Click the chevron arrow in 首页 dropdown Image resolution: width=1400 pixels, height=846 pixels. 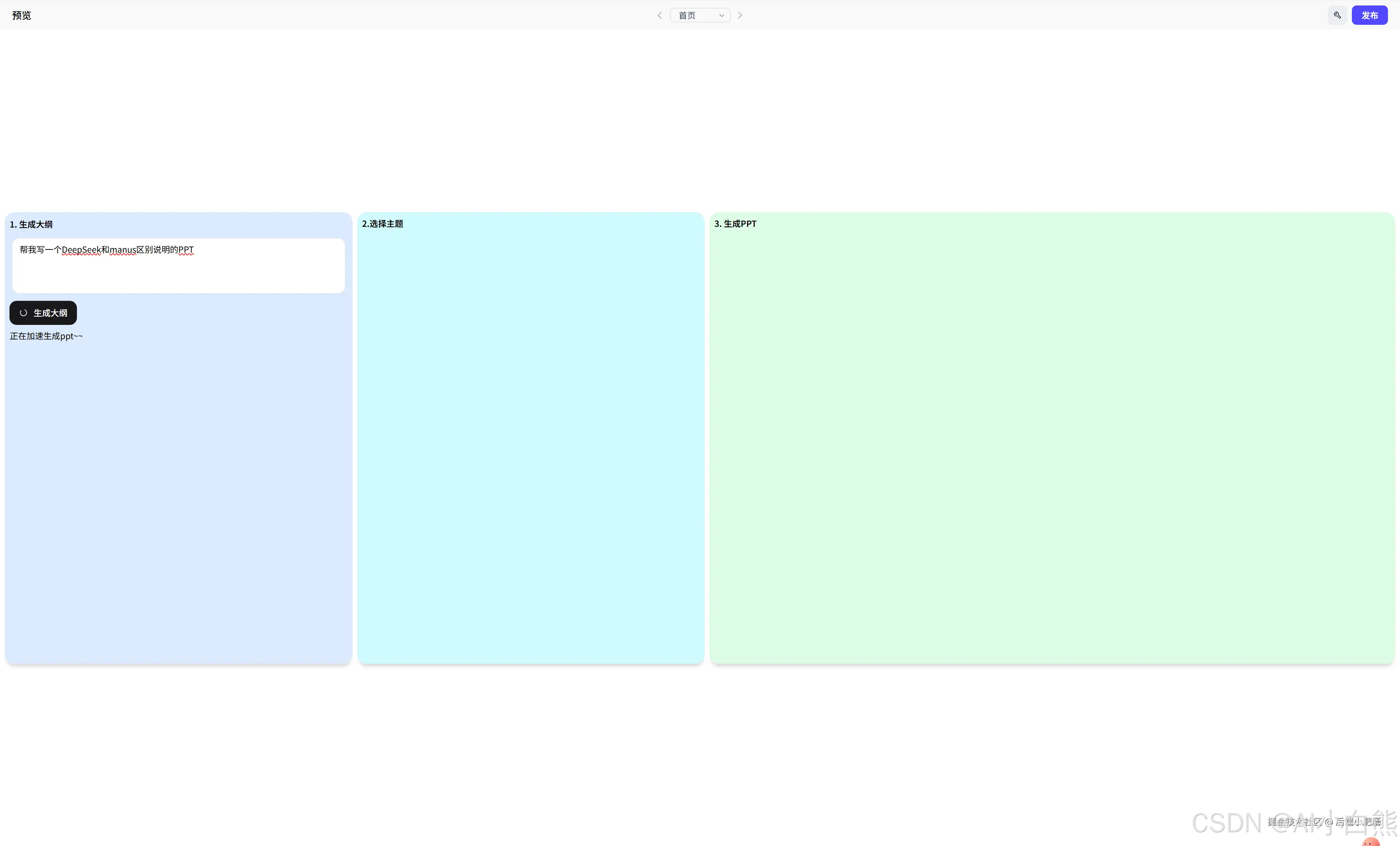point(722,15)
